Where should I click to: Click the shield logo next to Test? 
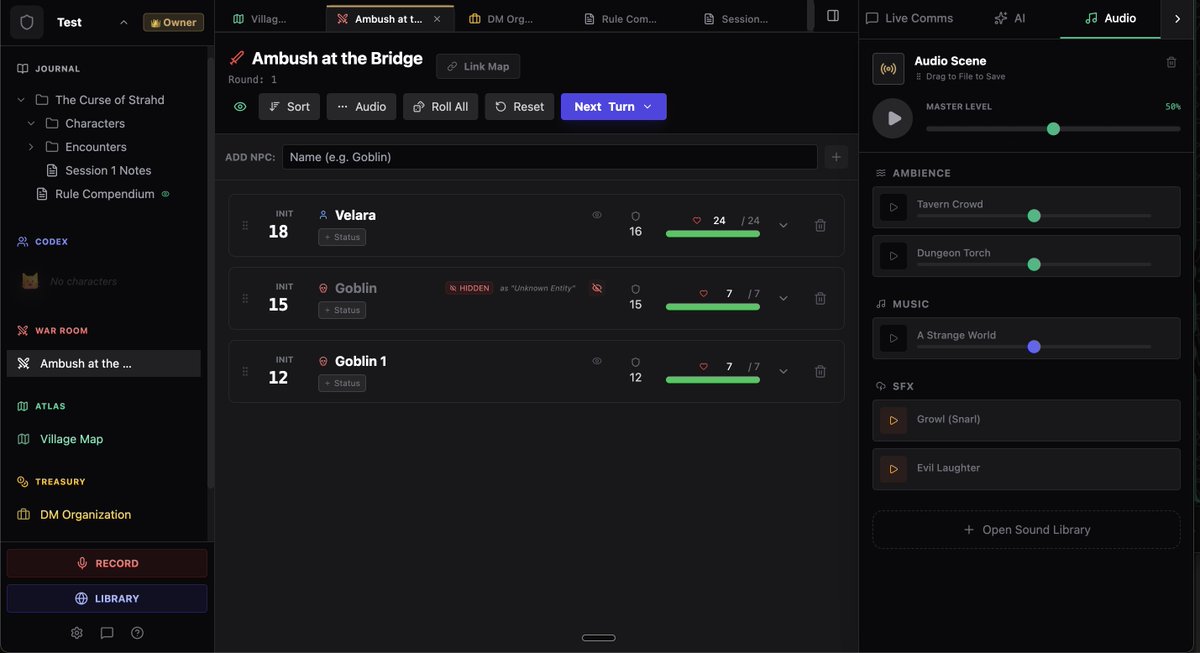[x=25, y=22]
